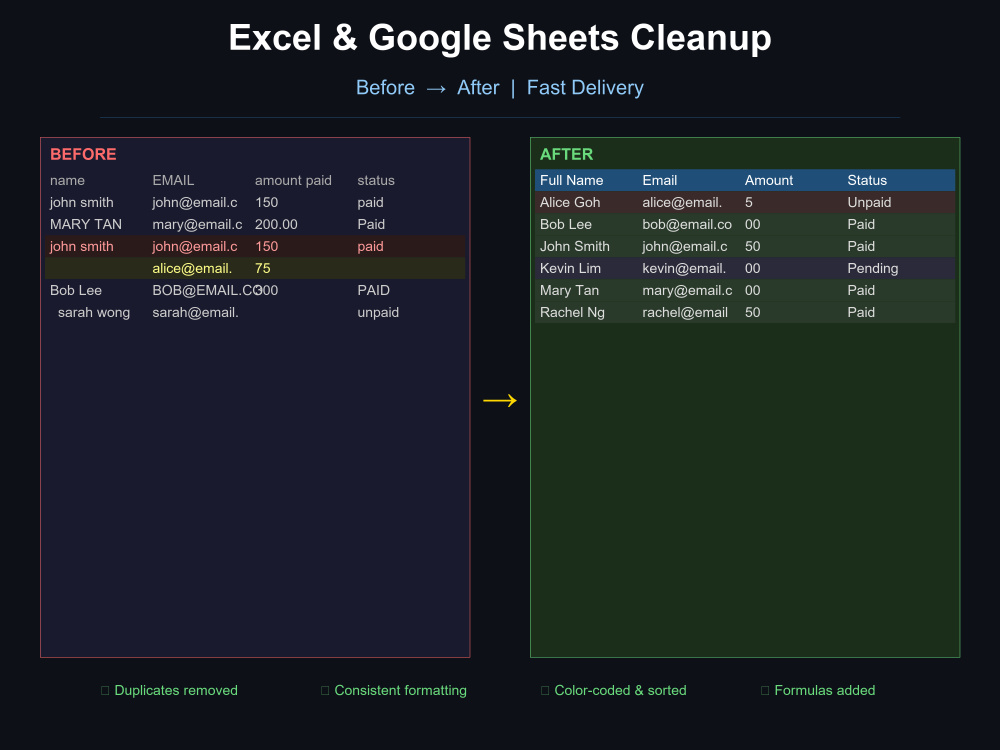Select the Kevin Lim name cell

point(570,268)
